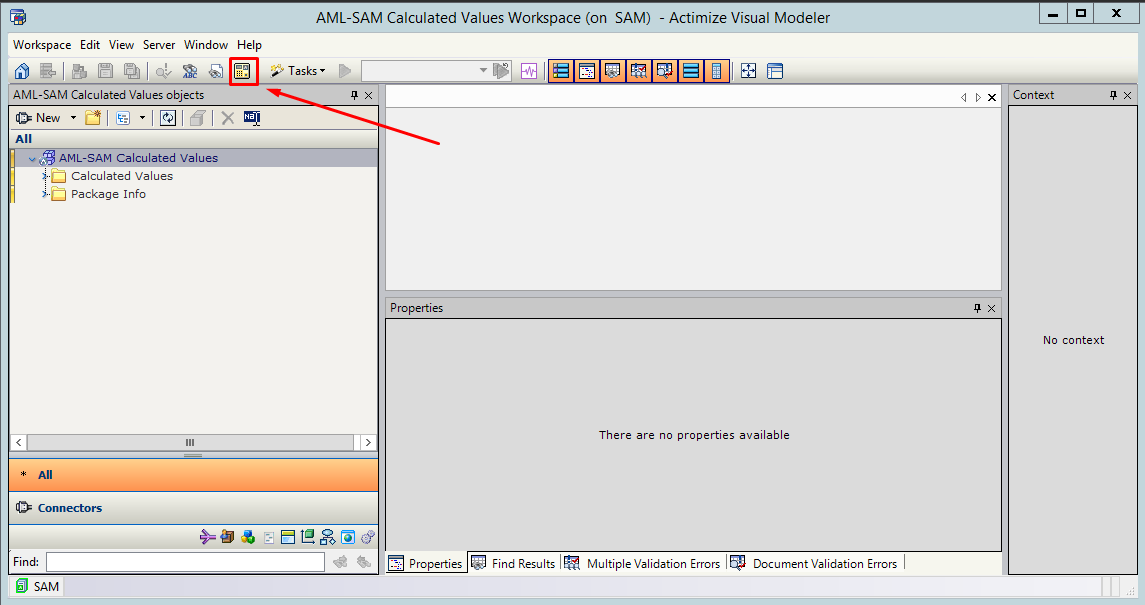Toggle the Properties pane toolbar button
The image size is (1145, 605).
pos(586,71)
